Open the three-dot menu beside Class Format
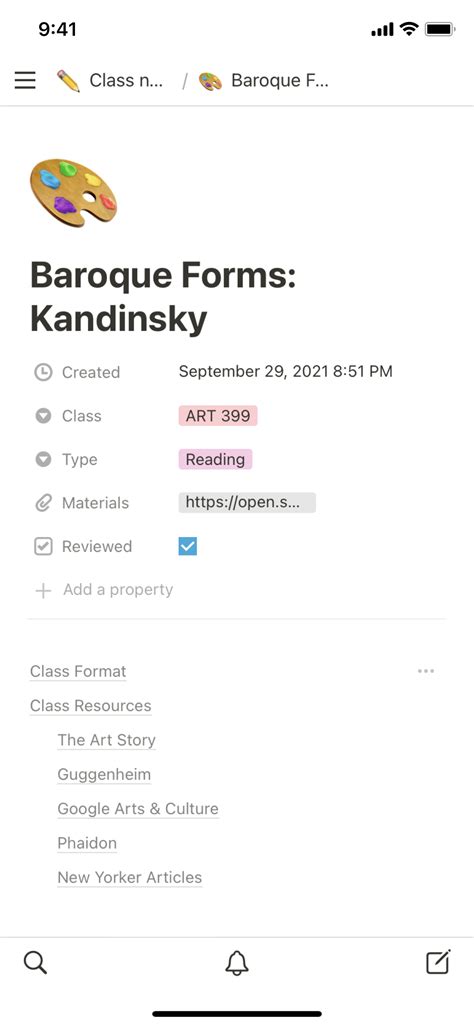The height and width of the screenshot is (1026, 474). click(426, 671)
